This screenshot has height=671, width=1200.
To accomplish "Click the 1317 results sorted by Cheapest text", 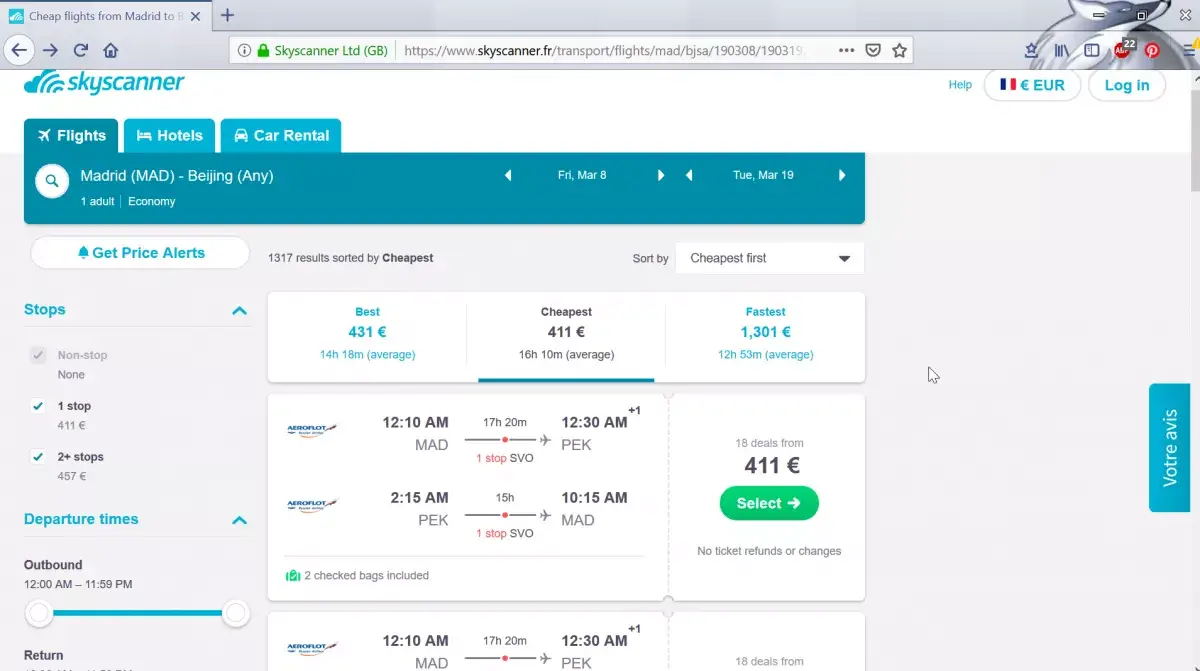I will 351,258.
